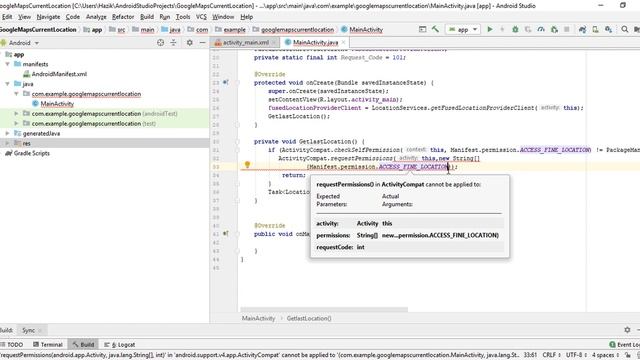Open the AVD Manager device icon

pyautogui.click(x=596, y=29)
